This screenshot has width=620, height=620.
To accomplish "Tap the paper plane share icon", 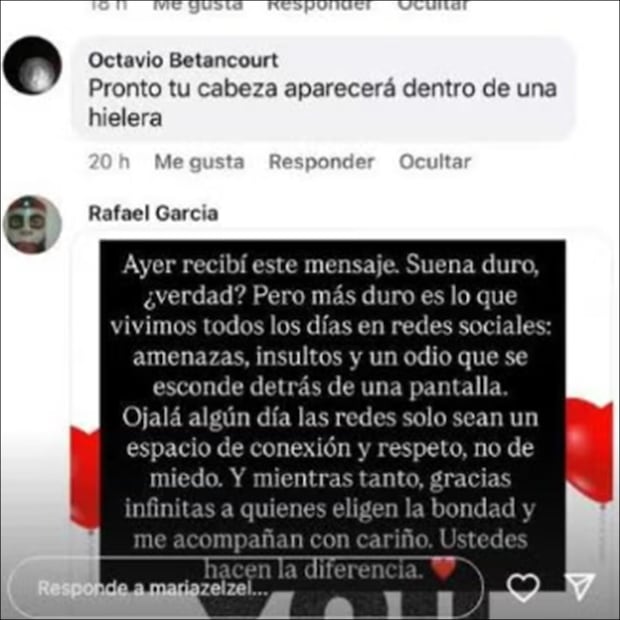I will (x=580, y=586).
